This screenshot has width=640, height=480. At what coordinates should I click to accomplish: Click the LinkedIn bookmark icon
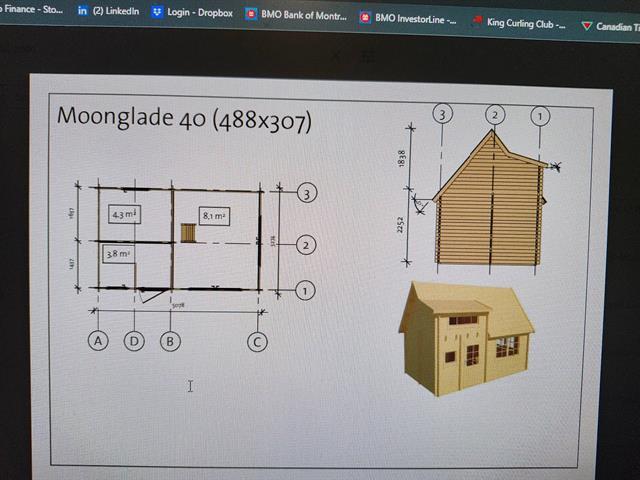coord(83,10)
